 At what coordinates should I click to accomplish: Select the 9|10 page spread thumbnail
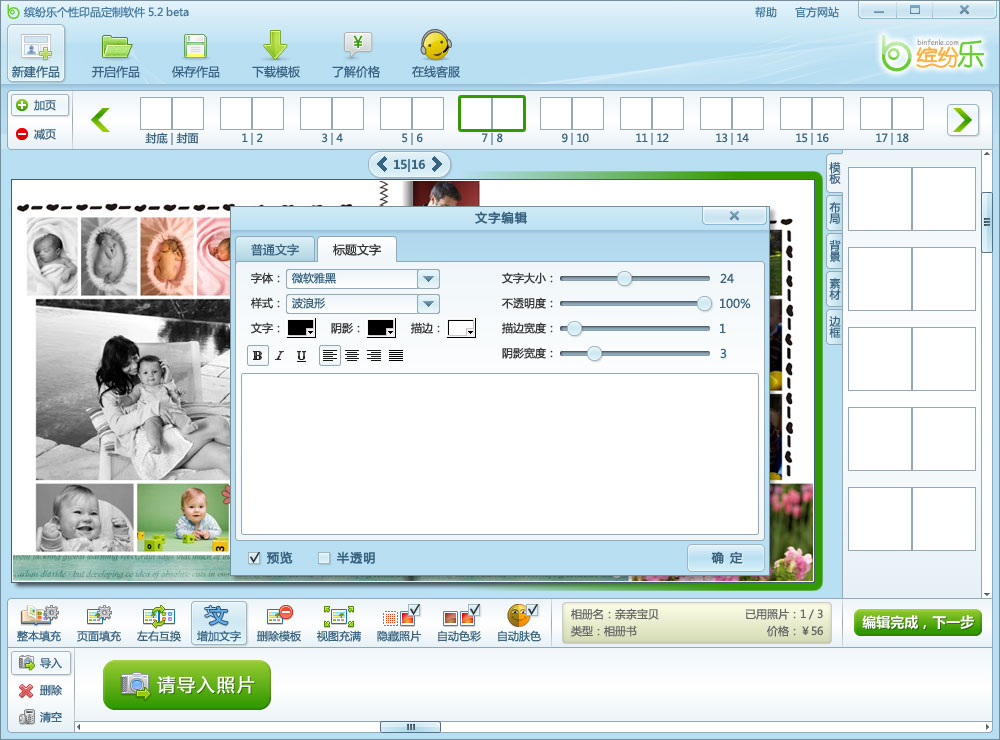pos(571,114)
